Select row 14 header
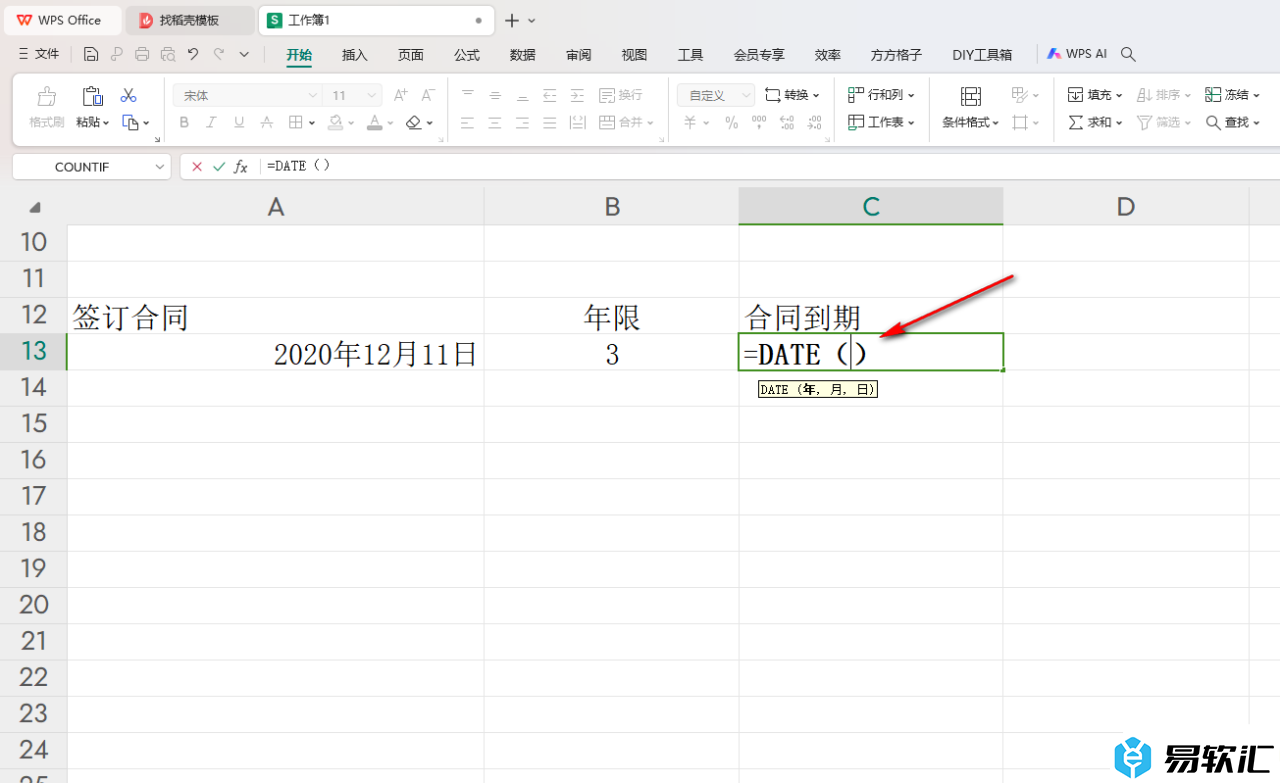 pyautogui.click(x=33, y=387)
